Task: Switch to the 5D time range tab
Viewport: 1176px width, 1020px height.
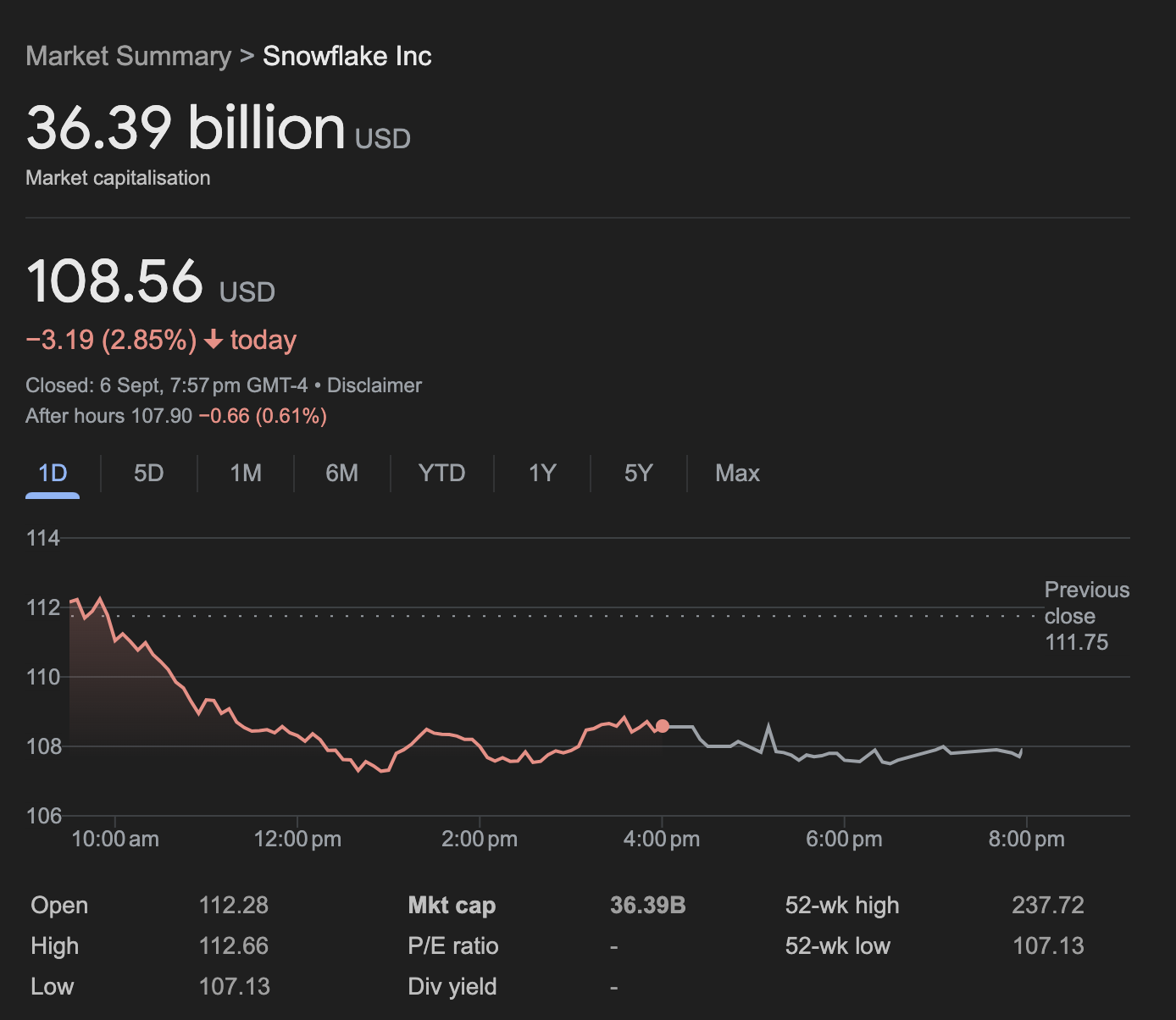Action: tap(149, 473)
